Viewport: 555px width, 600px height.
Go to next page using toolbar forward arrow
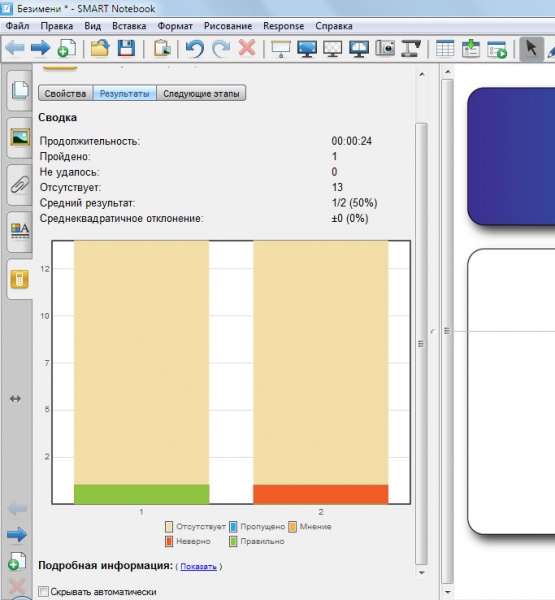click(x=41, y=49)
